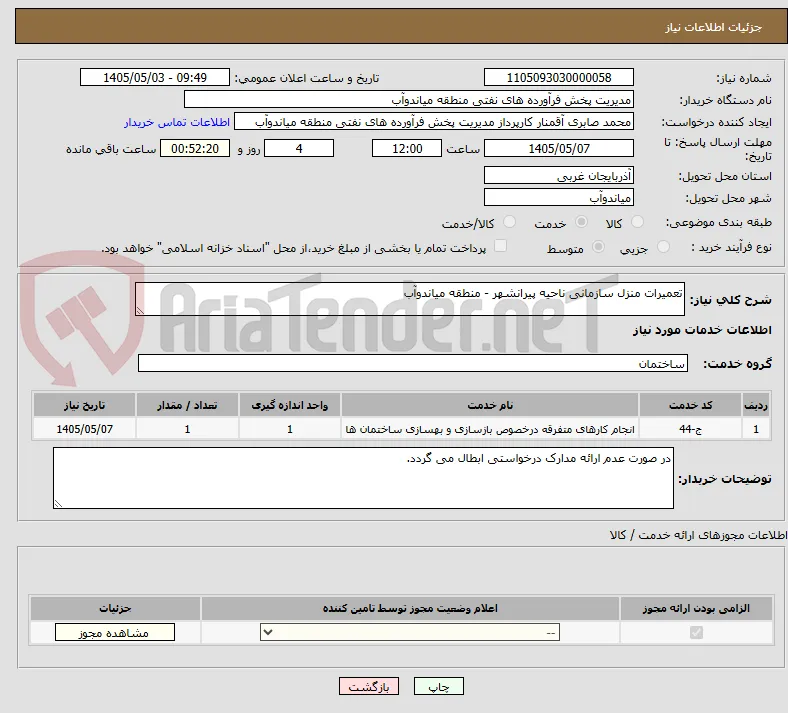Click the deadline hour field 12:00
788x713 pixels.
click(x=407, y=148)
